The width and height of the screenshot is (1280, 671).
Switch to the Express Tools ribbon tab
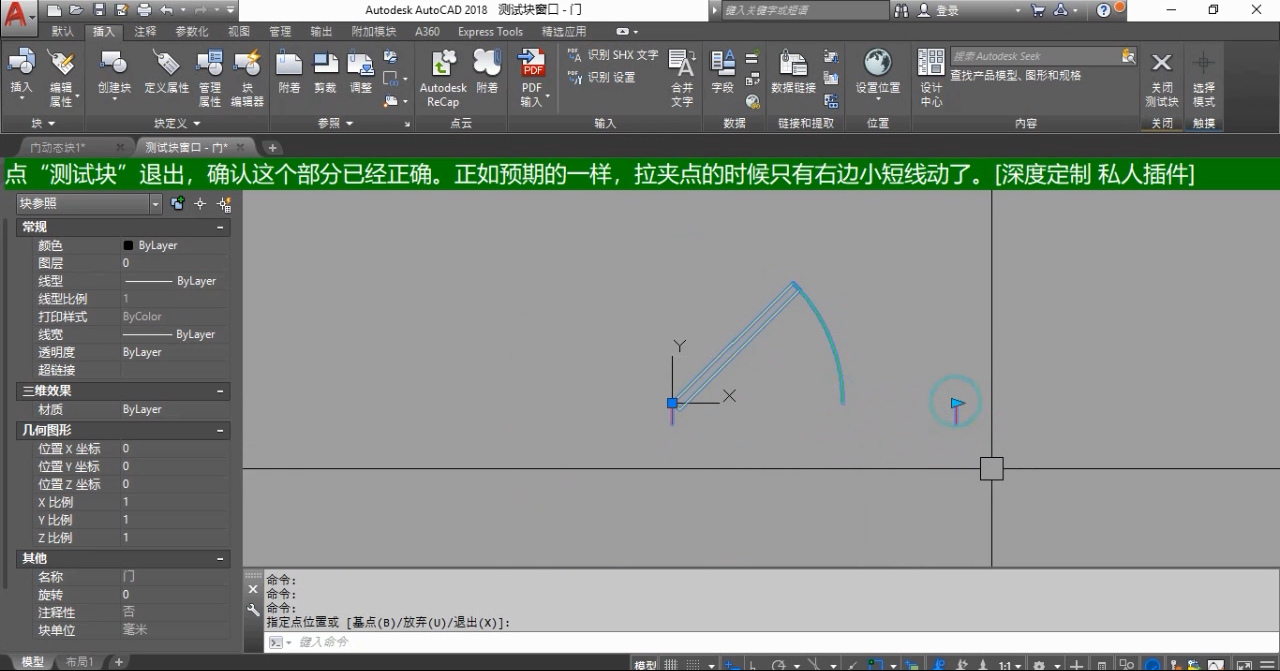(x=490, y=31)
